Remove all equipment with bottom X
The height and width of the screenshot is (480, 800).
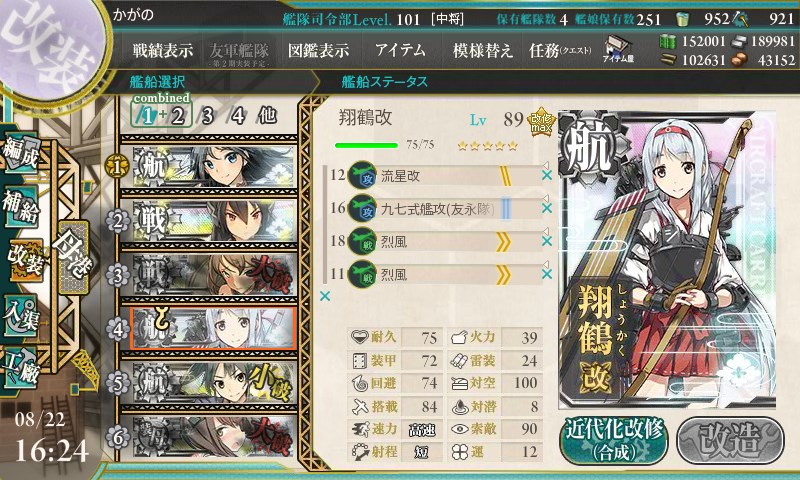(x=324, y=296)
